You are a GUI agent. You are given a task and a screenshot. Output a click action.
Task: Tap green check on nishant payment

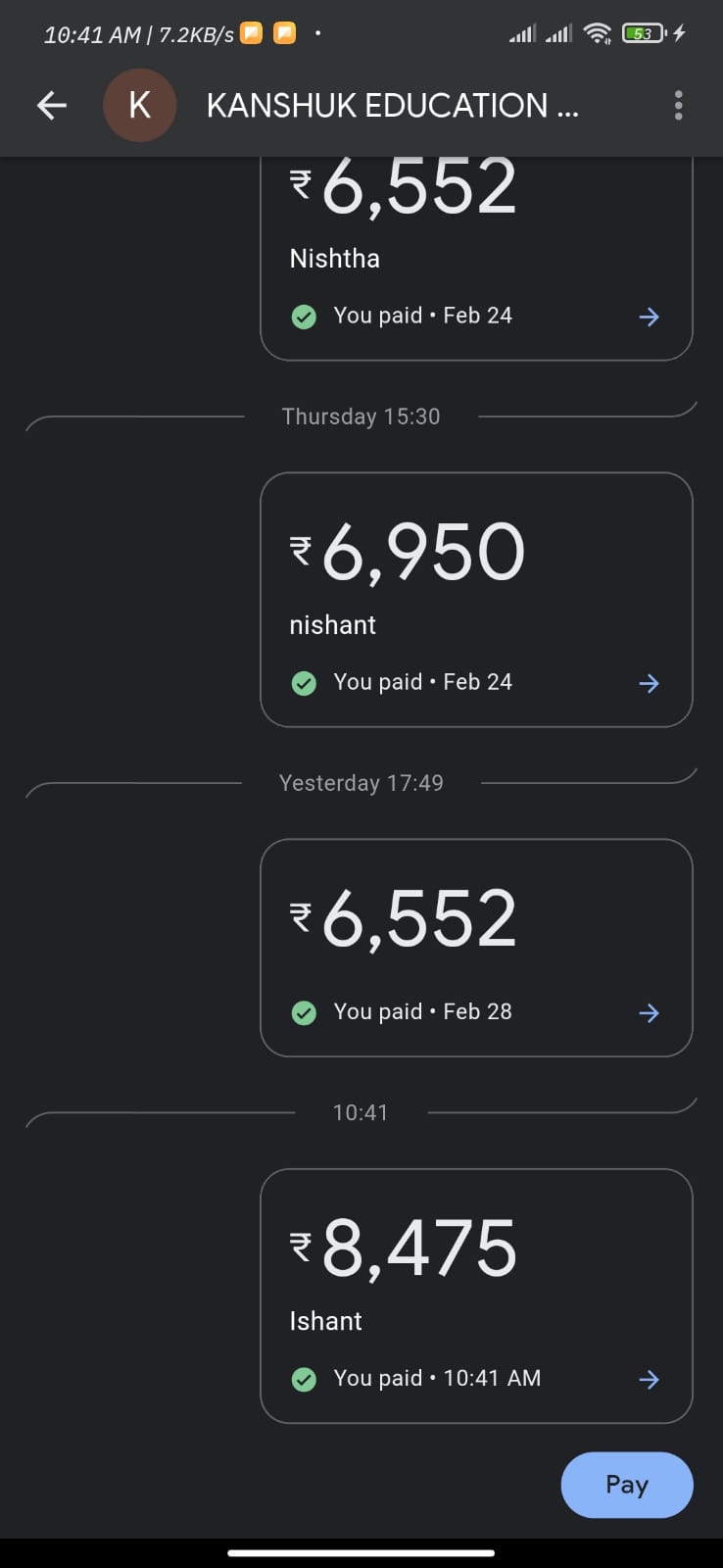[x=304, y=683]
